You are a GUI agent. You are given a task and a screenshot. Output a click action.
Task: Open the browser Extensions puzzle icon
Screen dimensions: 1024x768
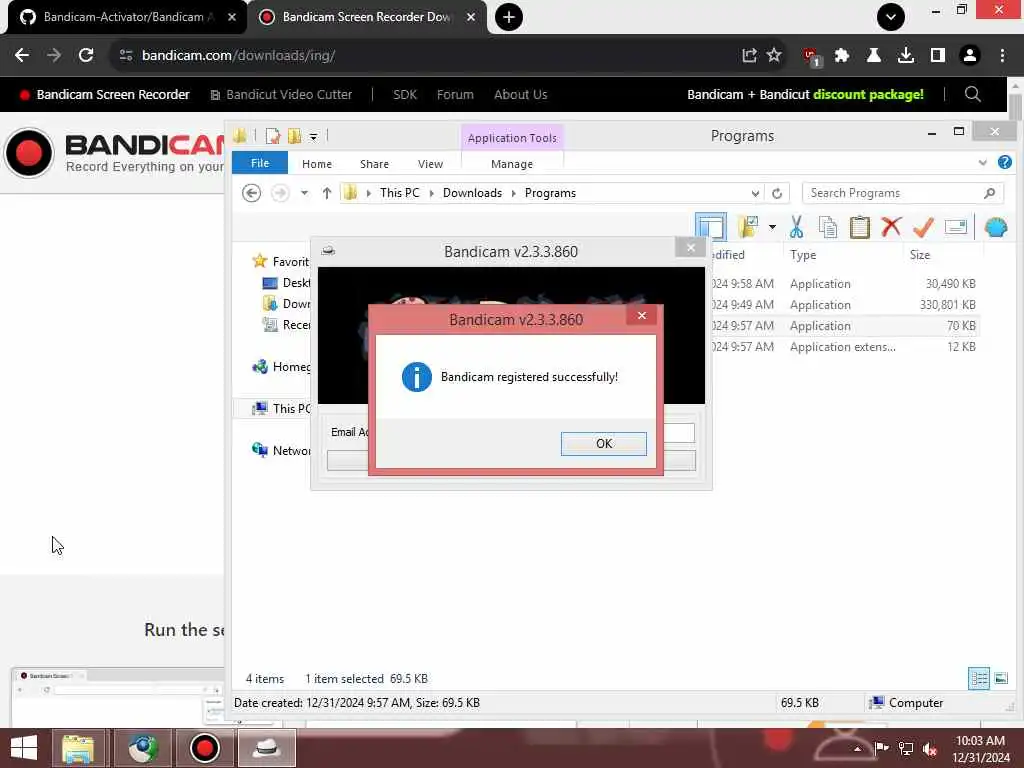point(842,56)
